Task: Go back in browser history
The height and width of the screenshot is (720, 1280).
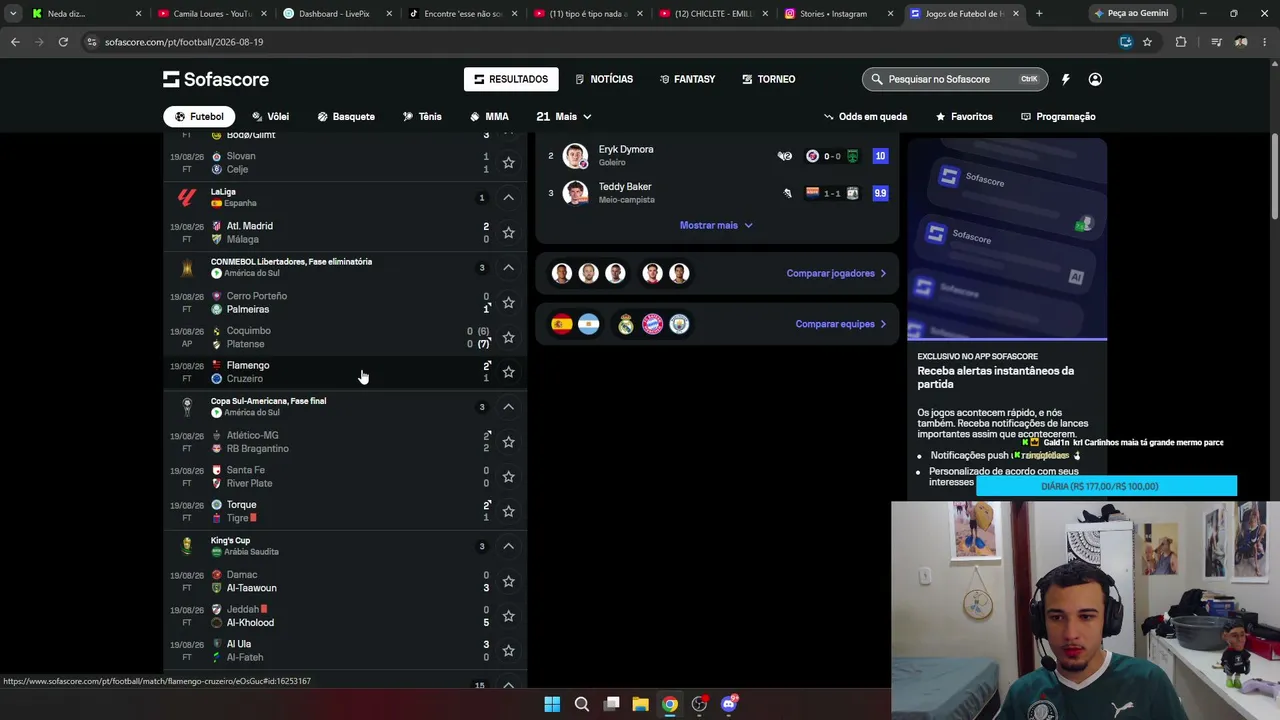Action: 15,42
